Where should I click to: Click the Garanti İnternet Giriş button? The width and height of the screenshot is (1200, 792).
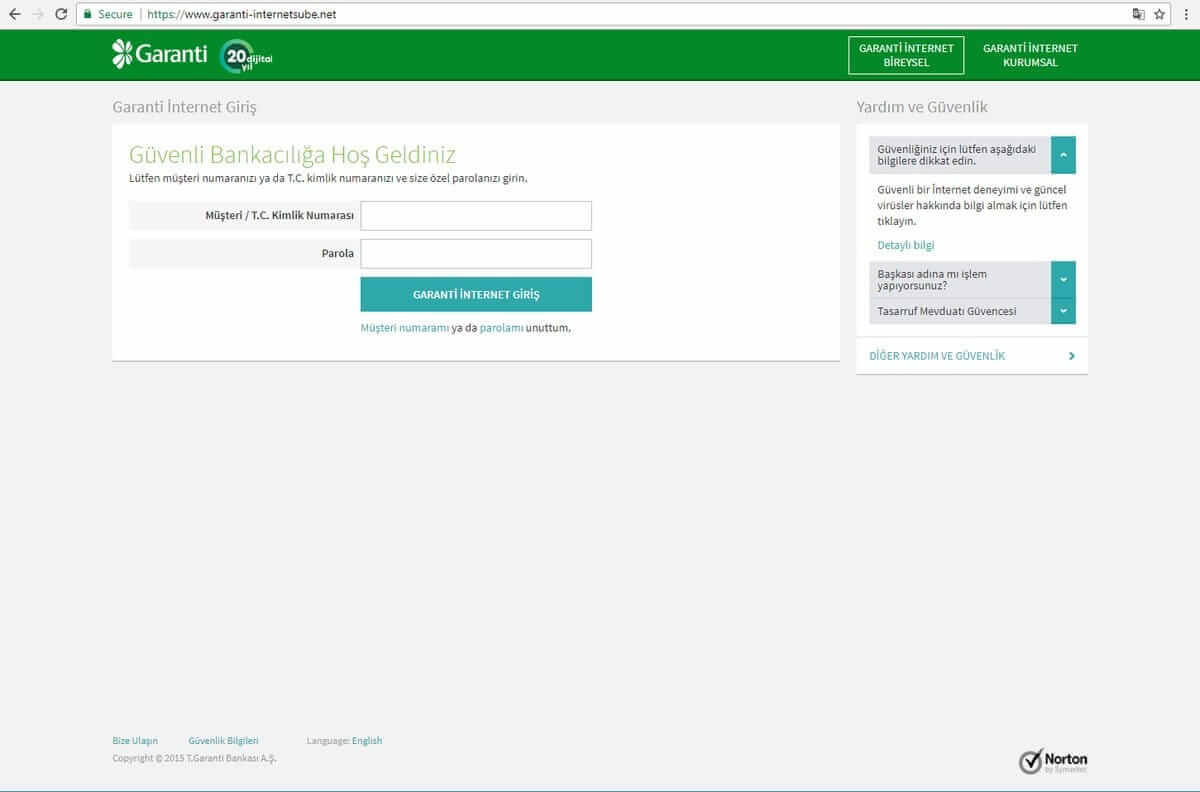click(x=476, y=295)
